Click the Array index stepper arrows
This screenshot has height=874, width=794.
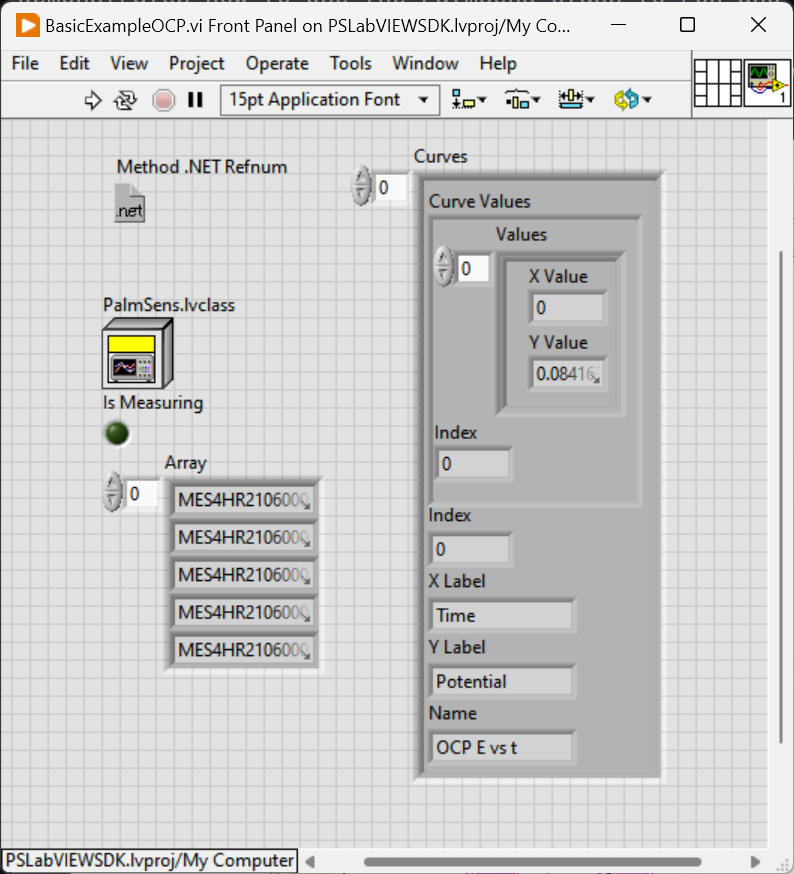click(114, 493)
